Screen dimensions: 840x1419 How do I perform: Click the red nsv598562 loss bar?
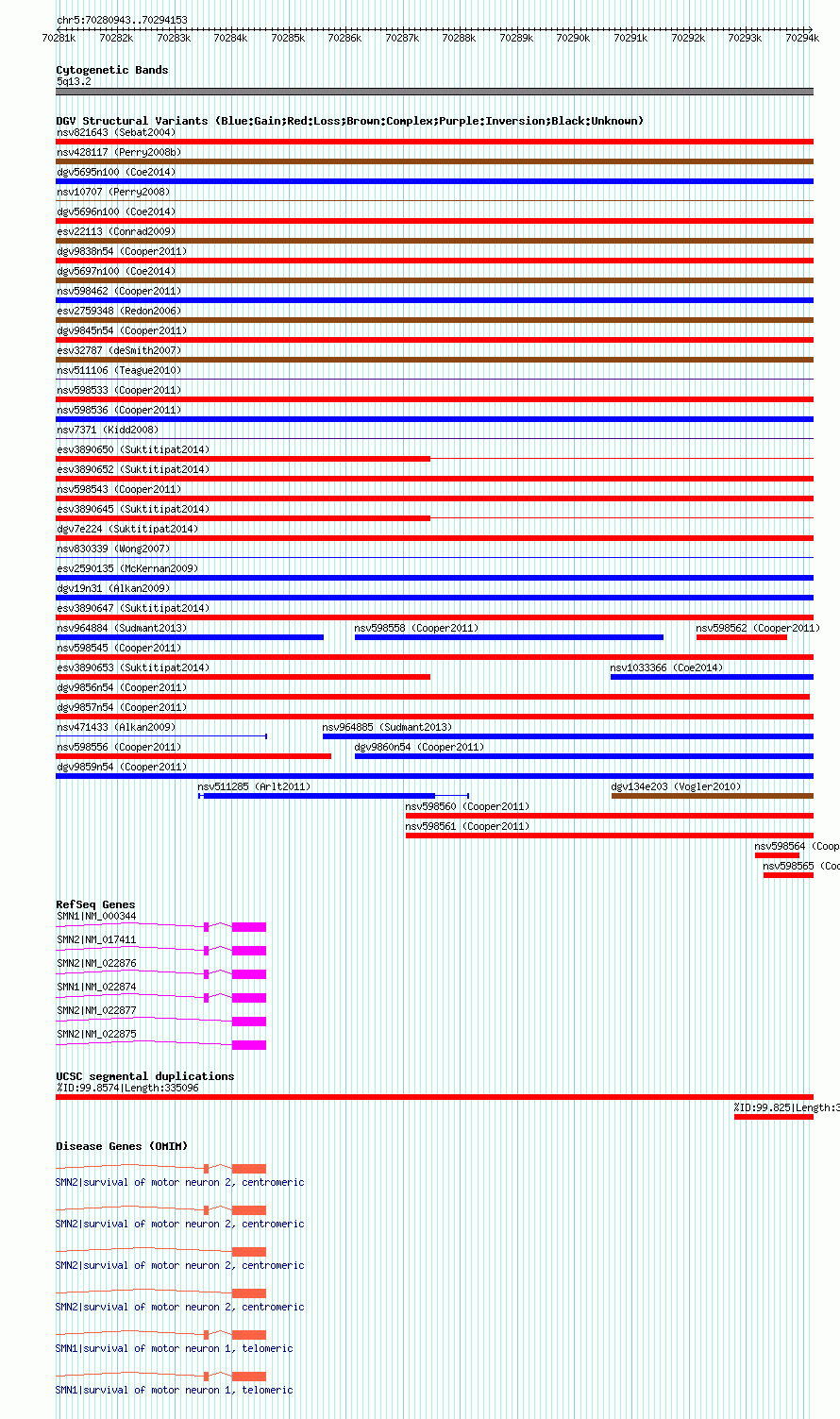coord(742,637)
